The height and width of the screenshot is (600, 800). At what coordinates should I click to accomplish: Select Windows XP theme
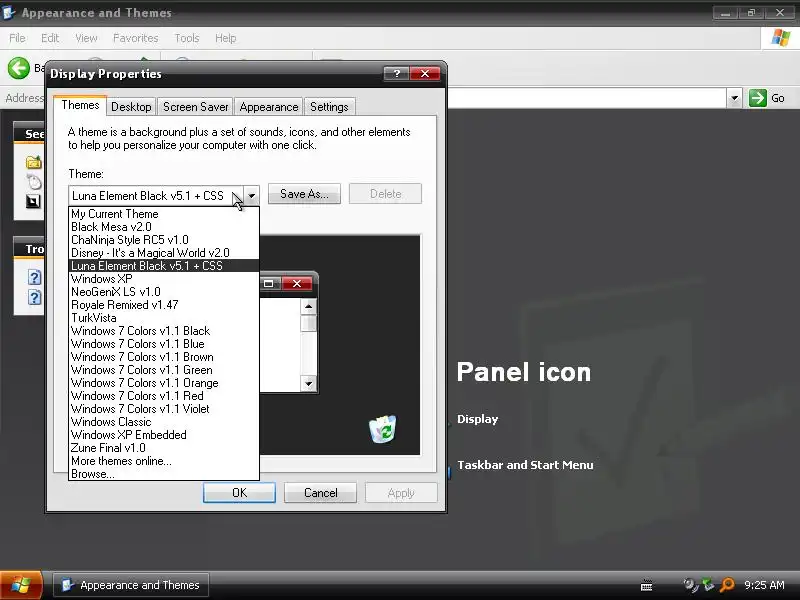coord(164,279)
